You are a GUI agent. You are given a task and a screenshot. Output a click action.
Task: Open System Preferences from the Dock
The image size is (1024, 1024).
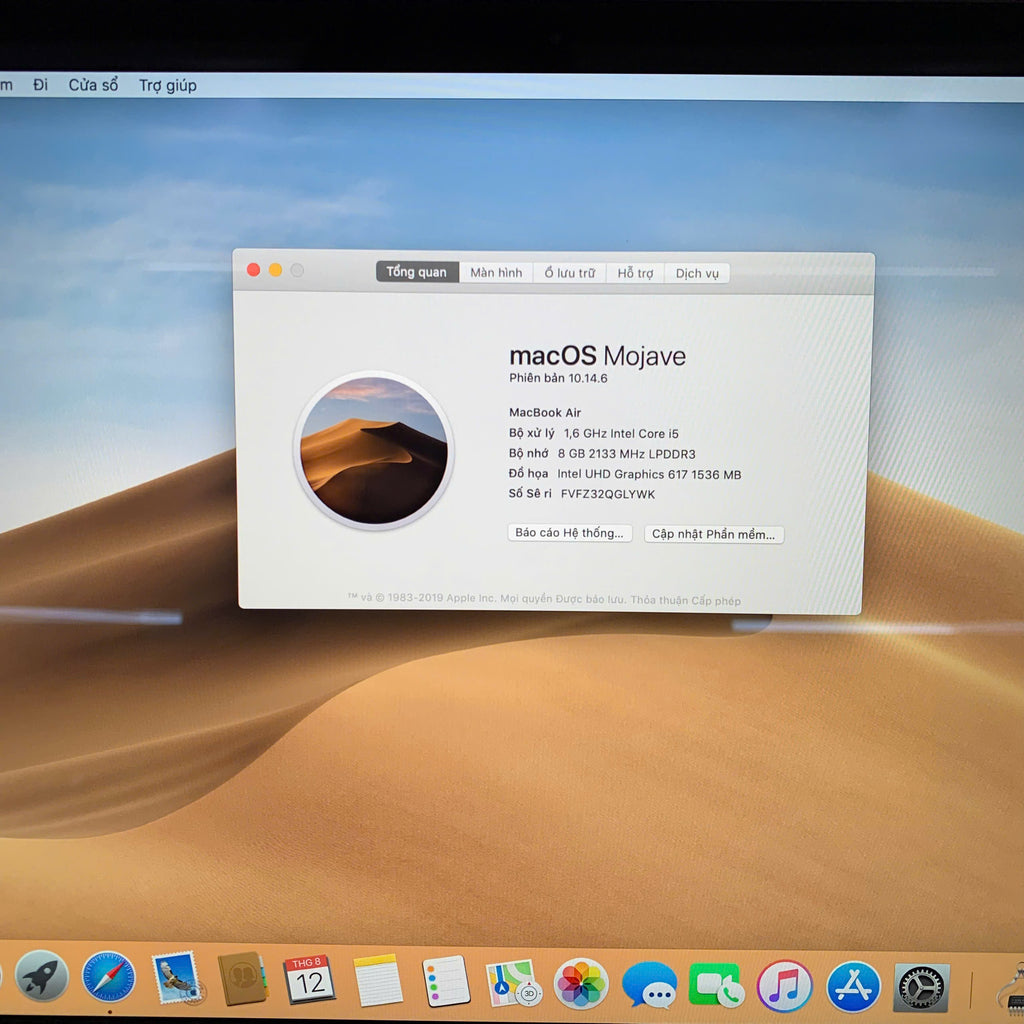tap(921, 988)
